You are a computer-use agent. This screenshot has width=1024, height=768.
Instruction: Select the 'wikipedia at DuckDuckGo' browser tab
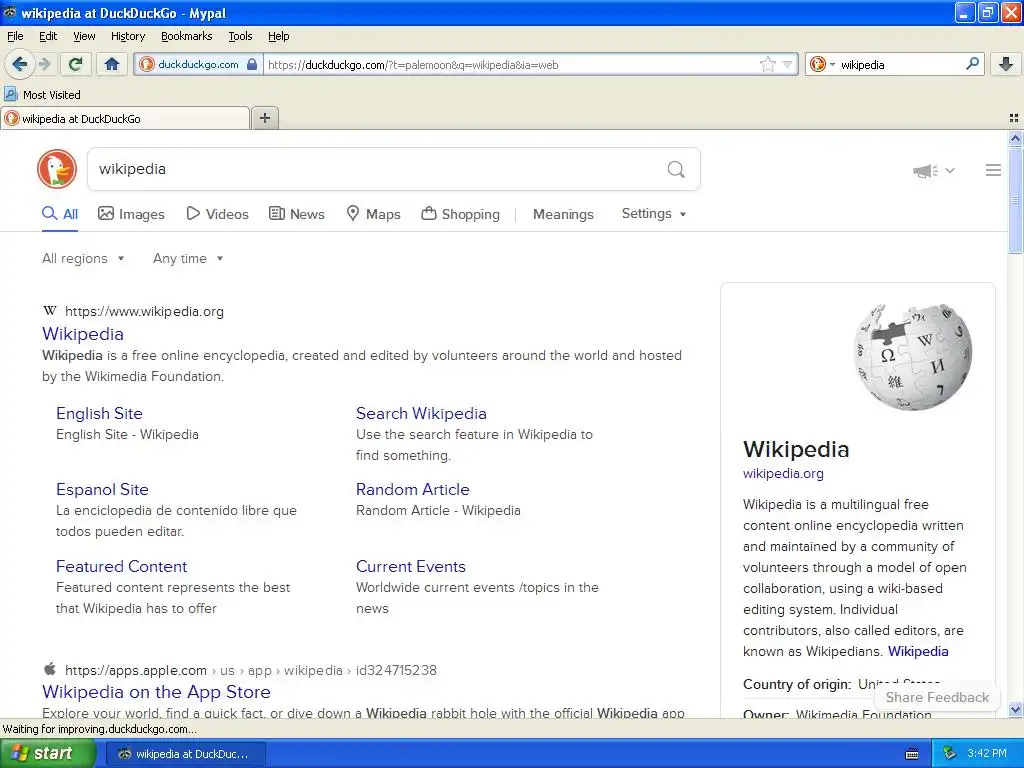125,118
